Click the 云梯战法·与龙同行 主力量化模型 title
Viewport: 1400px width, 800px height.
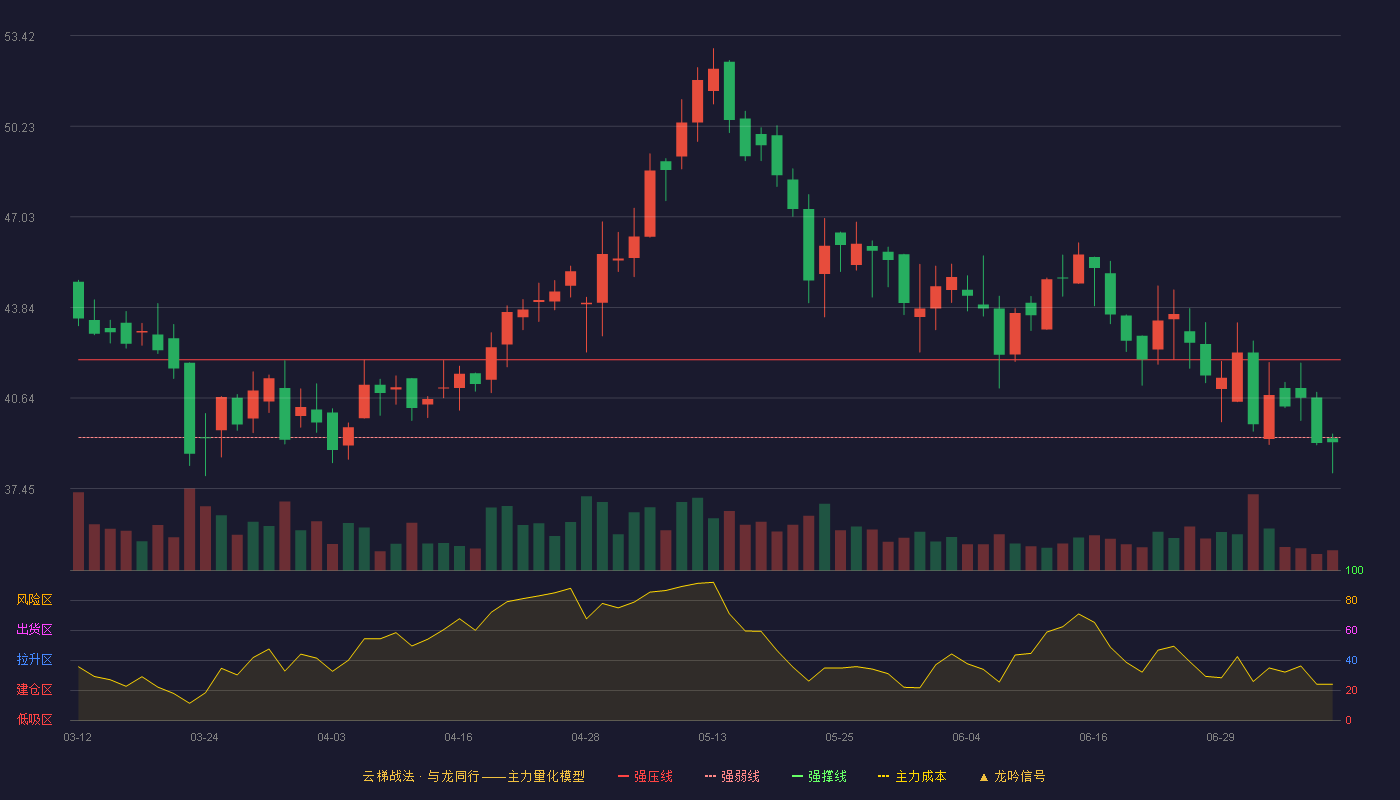(x=473, y=776)
